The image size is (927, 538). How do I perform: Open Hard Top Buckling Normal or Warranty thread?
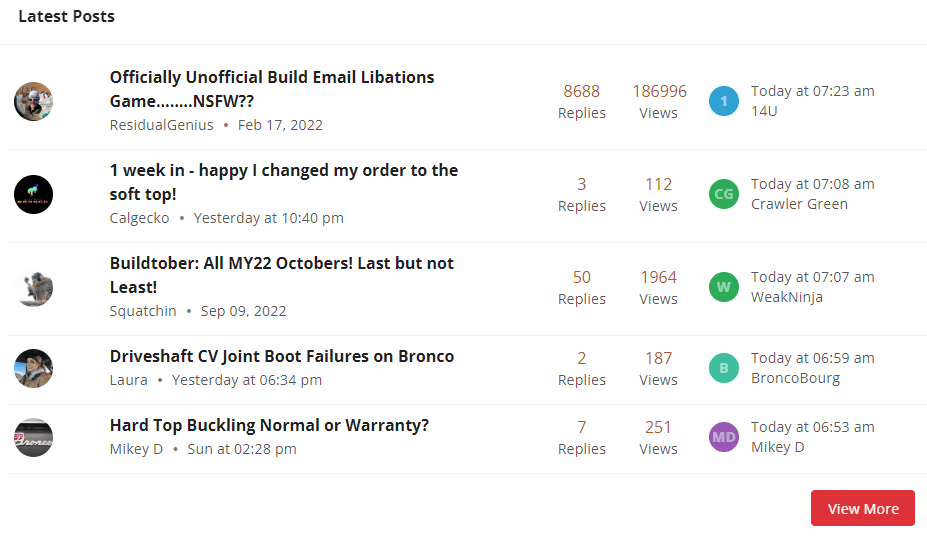click(x=269, y=426)
